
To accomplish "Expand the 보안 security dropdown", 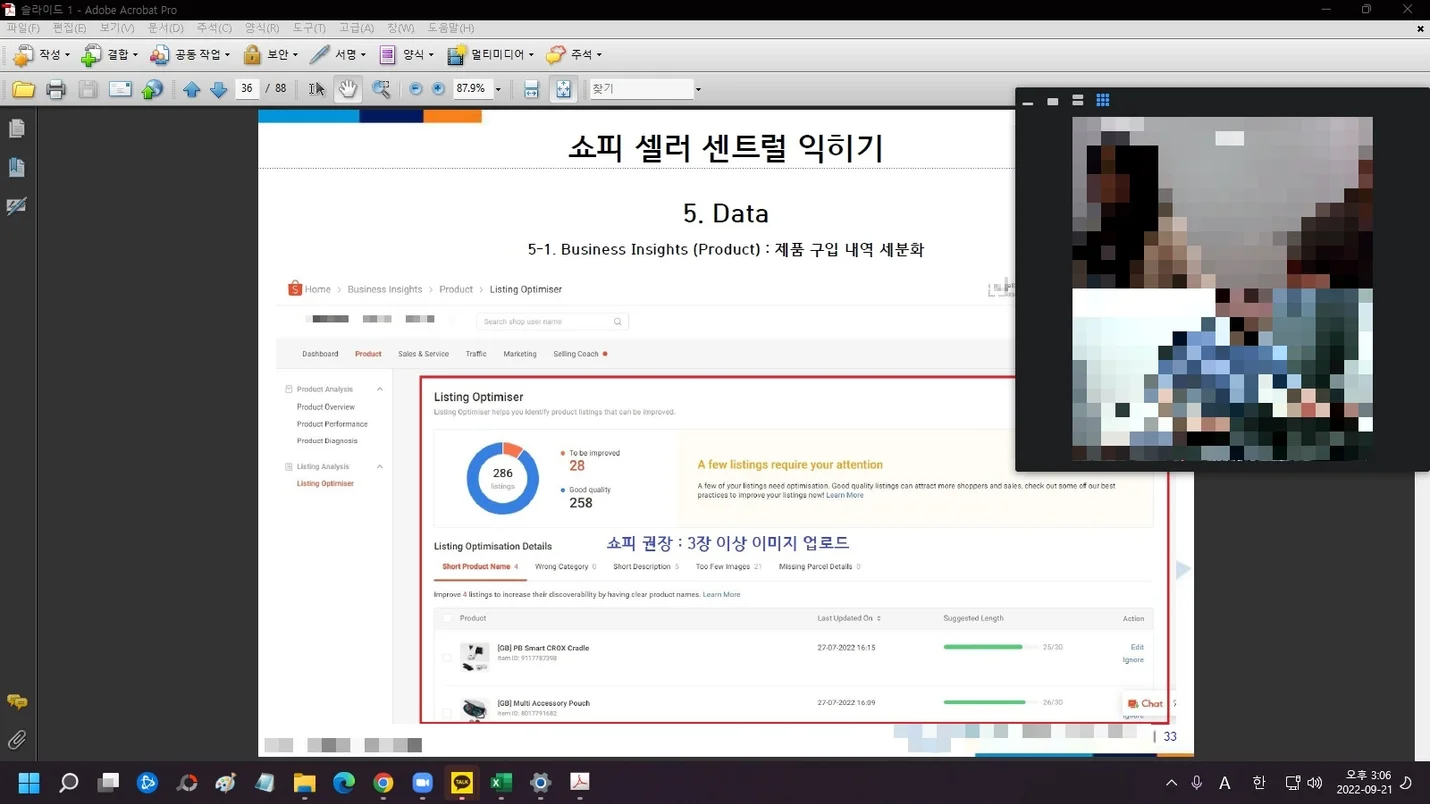I will click(271, 55).
